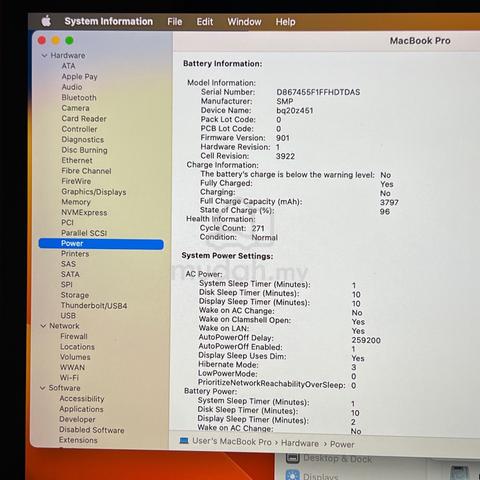Click the Displays settings icon

coord(292,475)
